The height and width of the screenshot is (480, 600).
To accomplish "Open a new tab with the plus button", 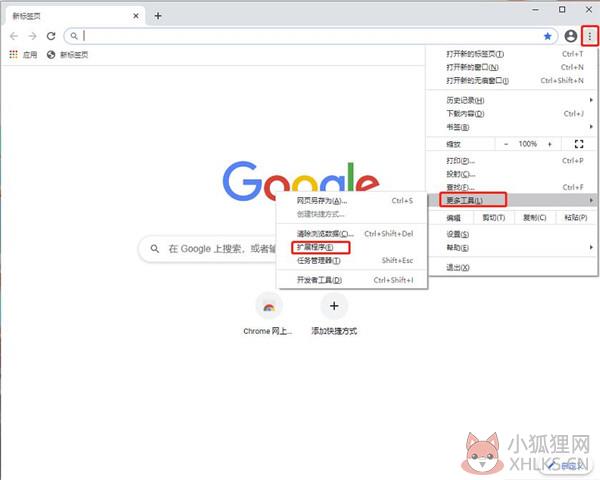I will coord(158,16).
